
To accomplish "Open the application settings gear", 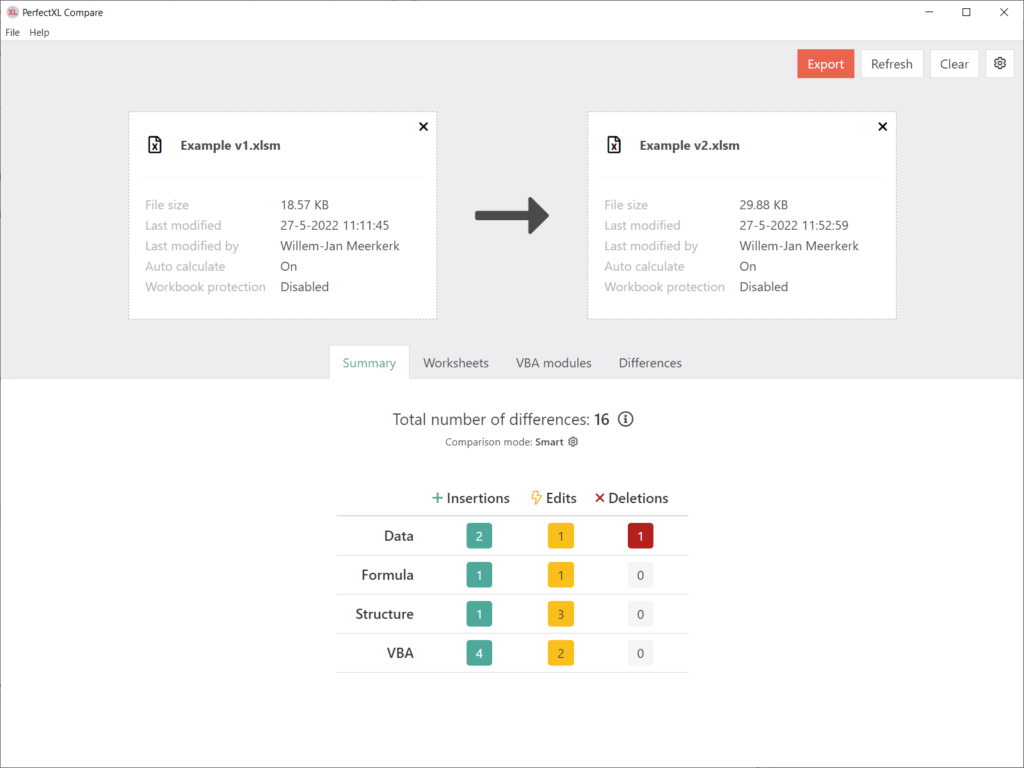I will click(999, 63).
